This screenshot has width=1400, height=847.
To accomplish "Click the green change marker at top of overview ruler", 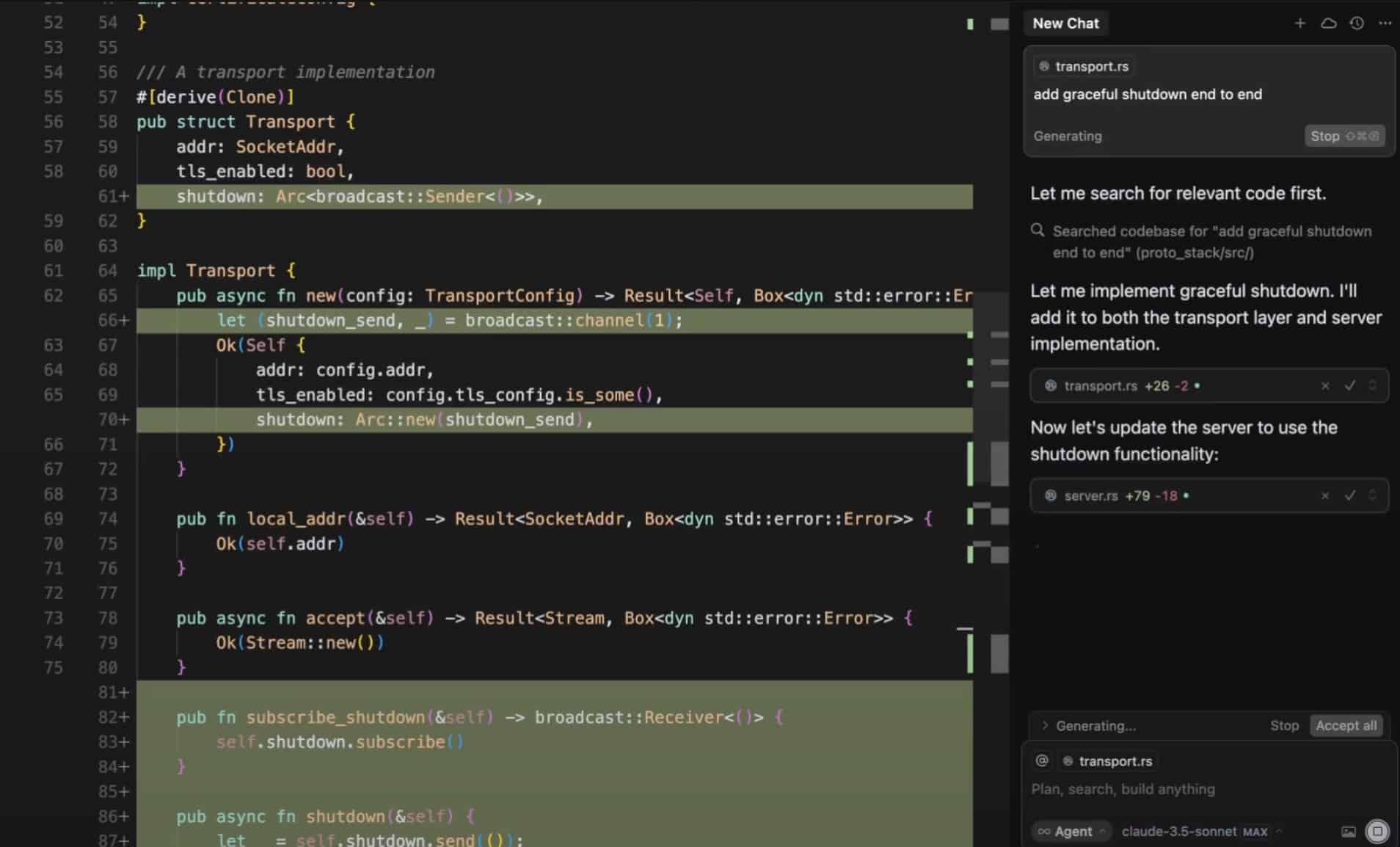I will 970,24.
